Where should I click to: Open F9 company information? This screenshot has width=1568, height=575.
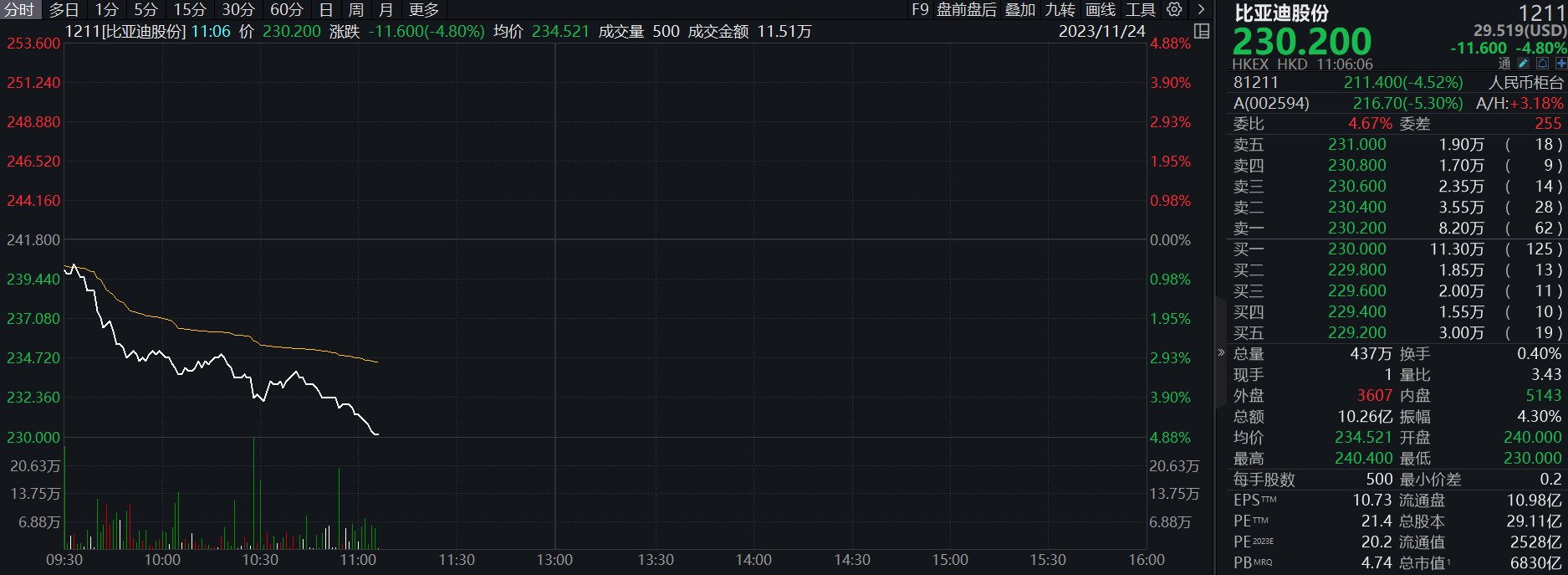[x=920, y=10]
